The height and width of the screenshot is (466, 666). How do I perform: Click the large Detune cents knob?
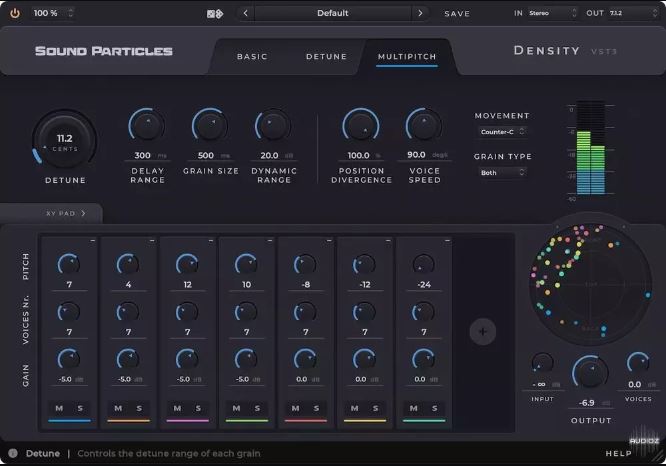[65, 141]
